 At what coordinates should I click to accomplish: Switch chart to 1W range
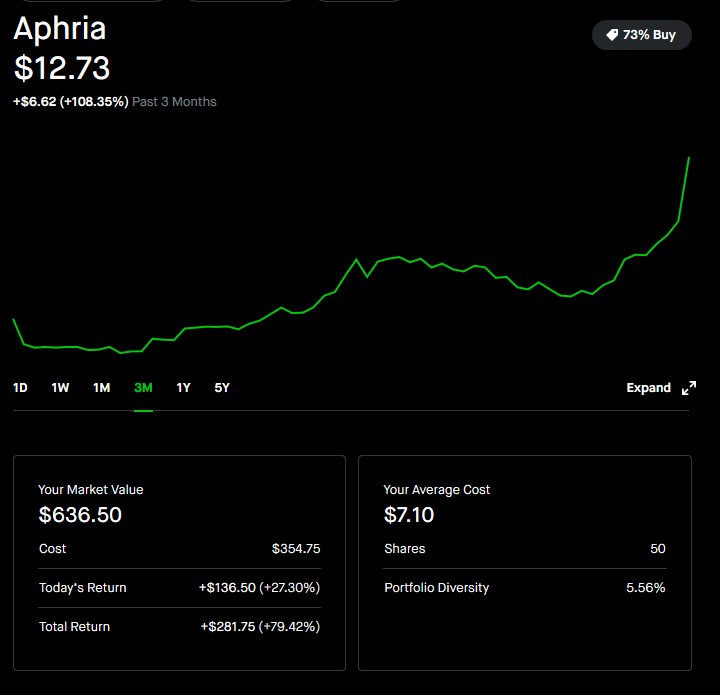(x=60, y=388)
